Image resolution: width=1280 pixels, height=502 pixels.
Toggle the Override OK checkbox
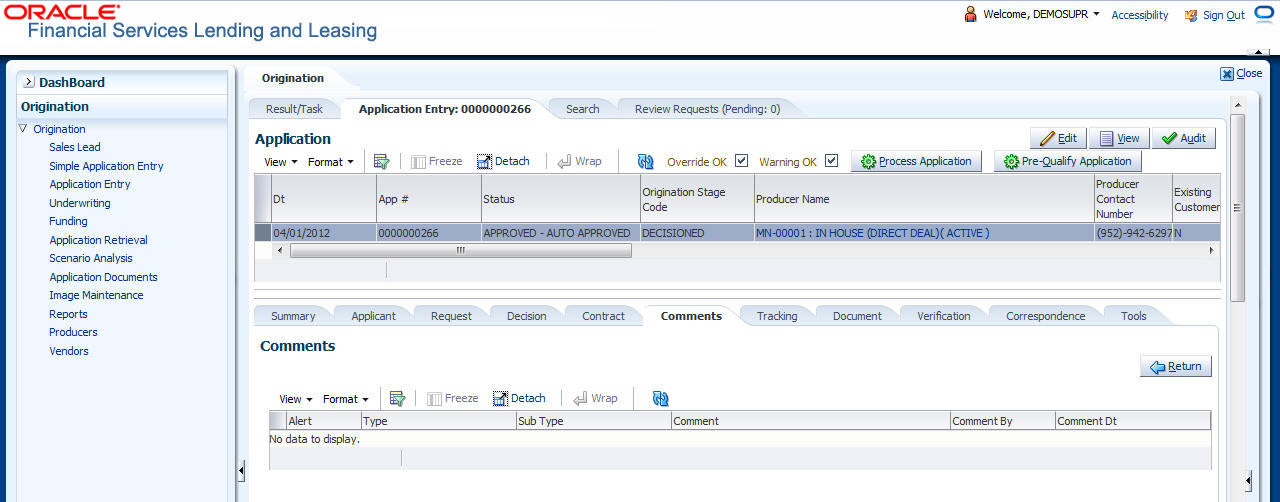[x=741, y=160]
